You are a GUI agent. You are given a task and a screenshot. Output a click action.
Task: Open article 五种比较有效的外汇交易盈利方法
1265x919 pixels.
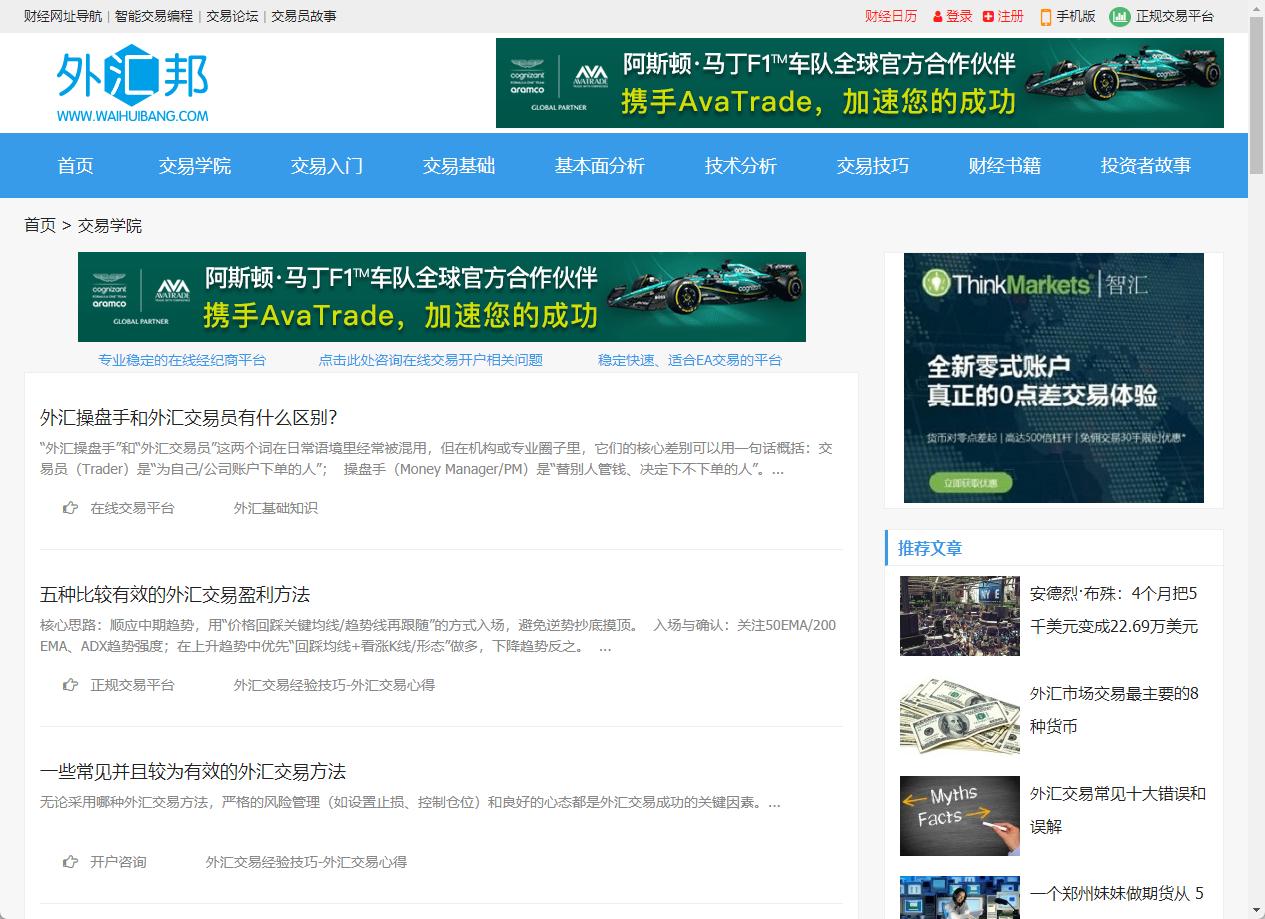(175, 594)
